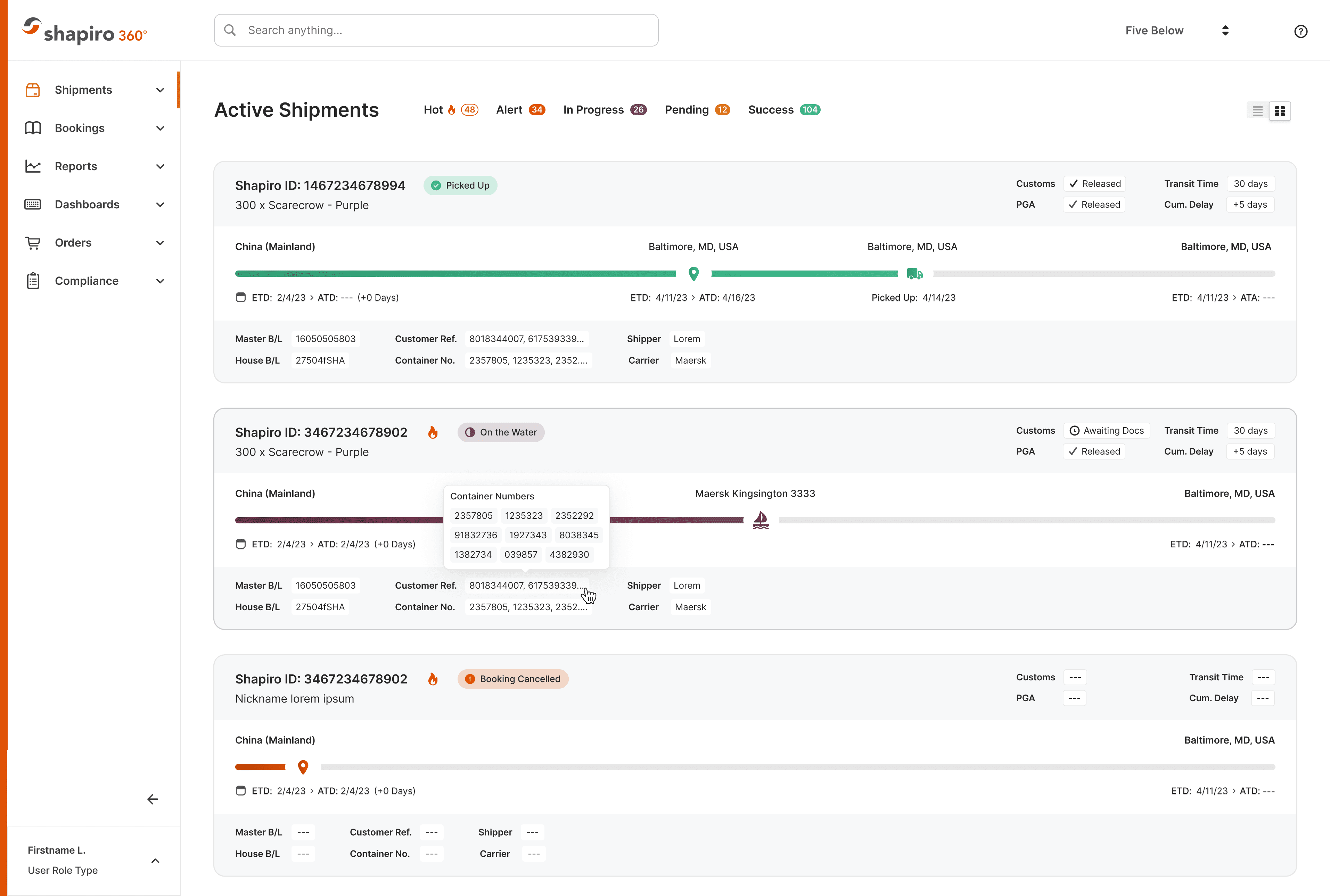Expand the Compliance sidebar menu
Screen dimensions: 1330x896
pyautogui.click(x=160, y=281)
